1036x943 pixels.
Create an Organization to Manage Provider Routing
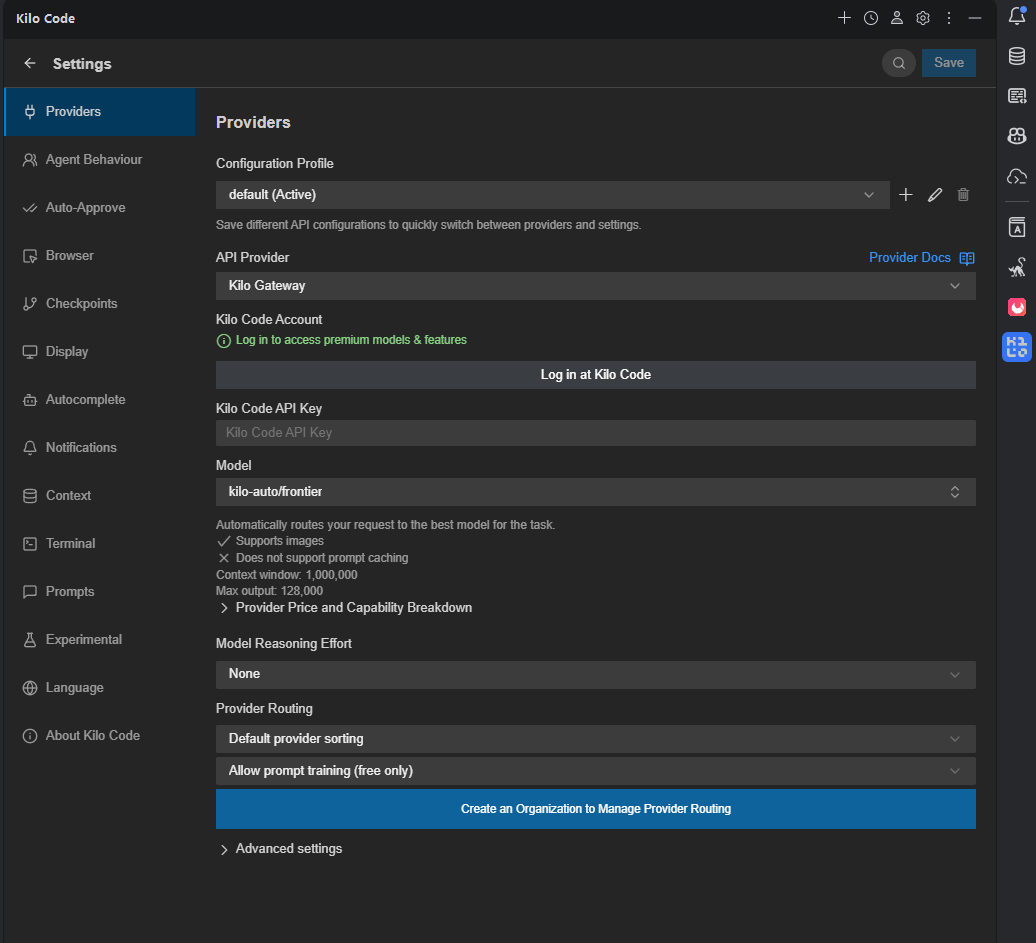pyautogui.click(x=595, y=809)
